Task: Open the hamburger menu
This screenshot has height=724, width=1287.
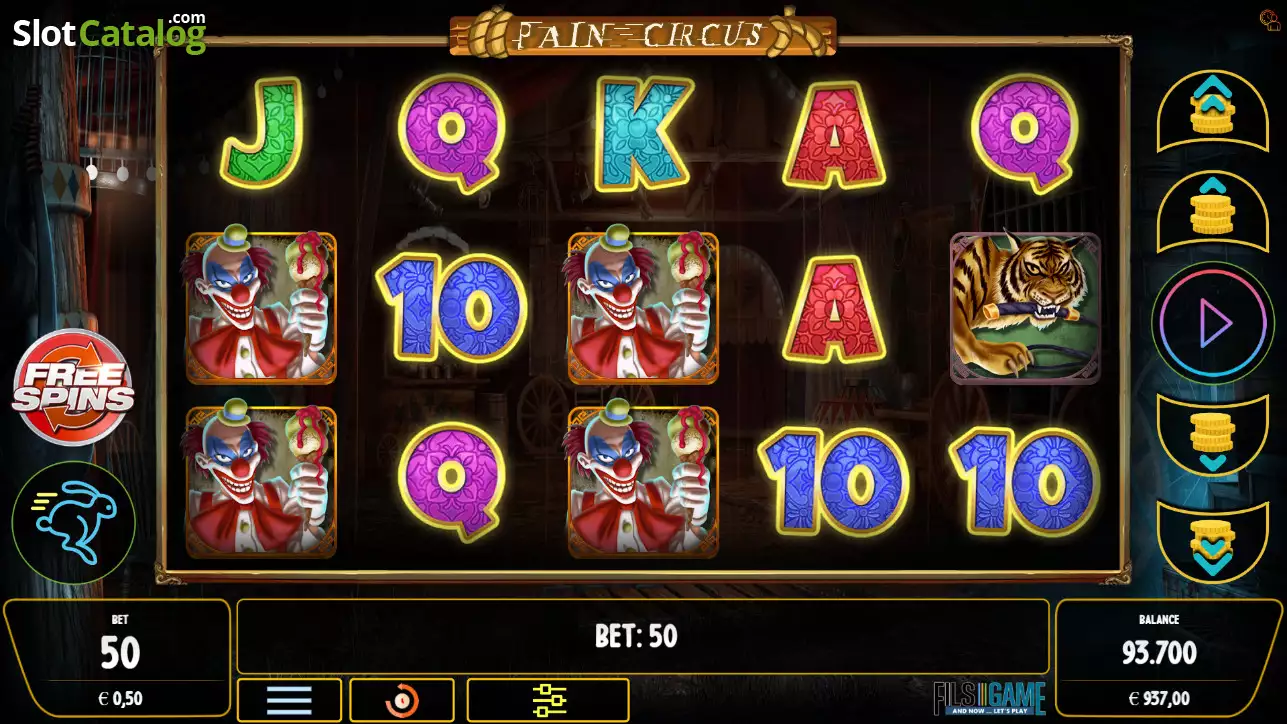Action: pyautogui.click(x=289, y=700)
